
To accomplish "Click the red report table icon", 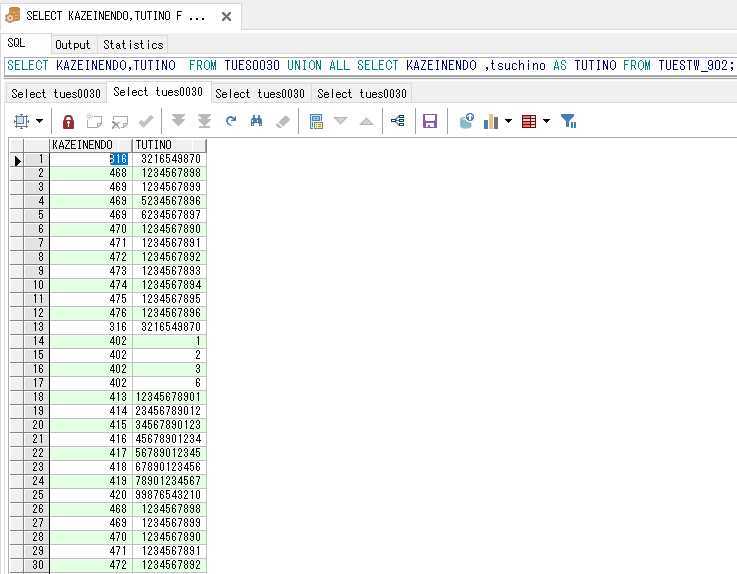I will 529,121.
